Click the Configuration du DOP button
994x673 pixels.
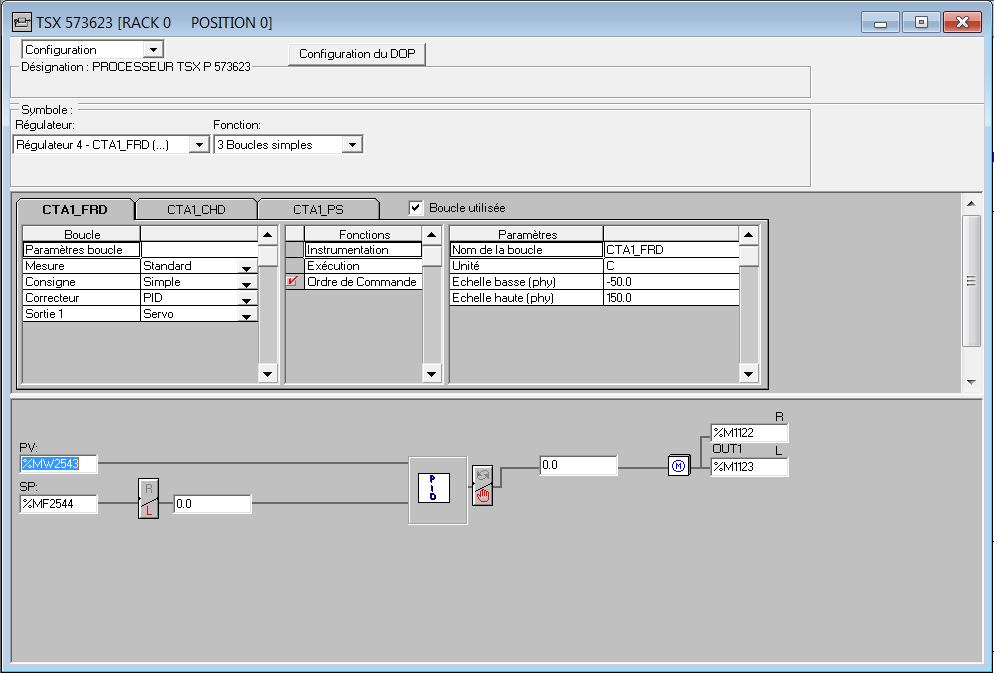click(x=357, y=54)
